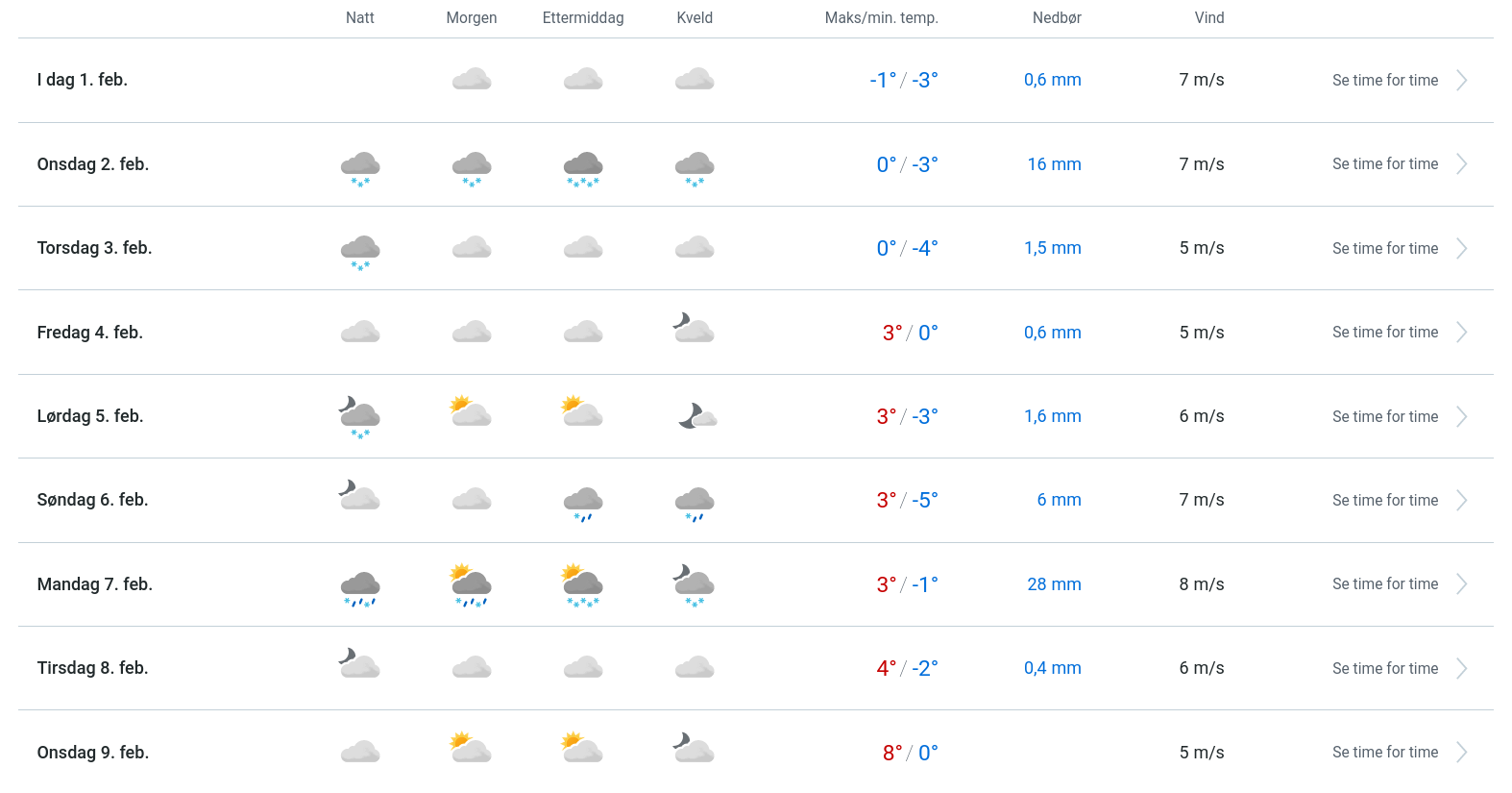Image resolution: width=1512 pixels, height=793 pixels.
Task: Click Sunday 6 Feb afternoon sleet icon
Action: click(583, 503)
